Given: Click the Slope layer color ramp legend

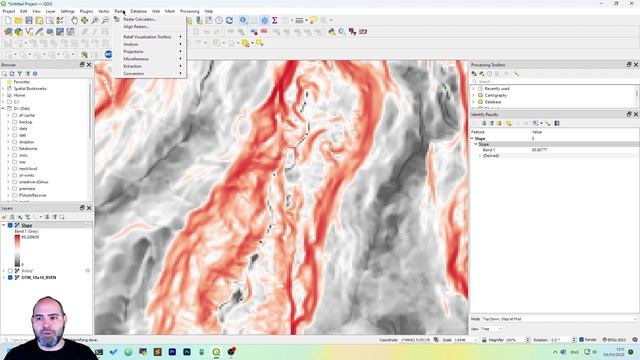Looking at the screenshot, I should pyautogui.click(x=17, y=251).
